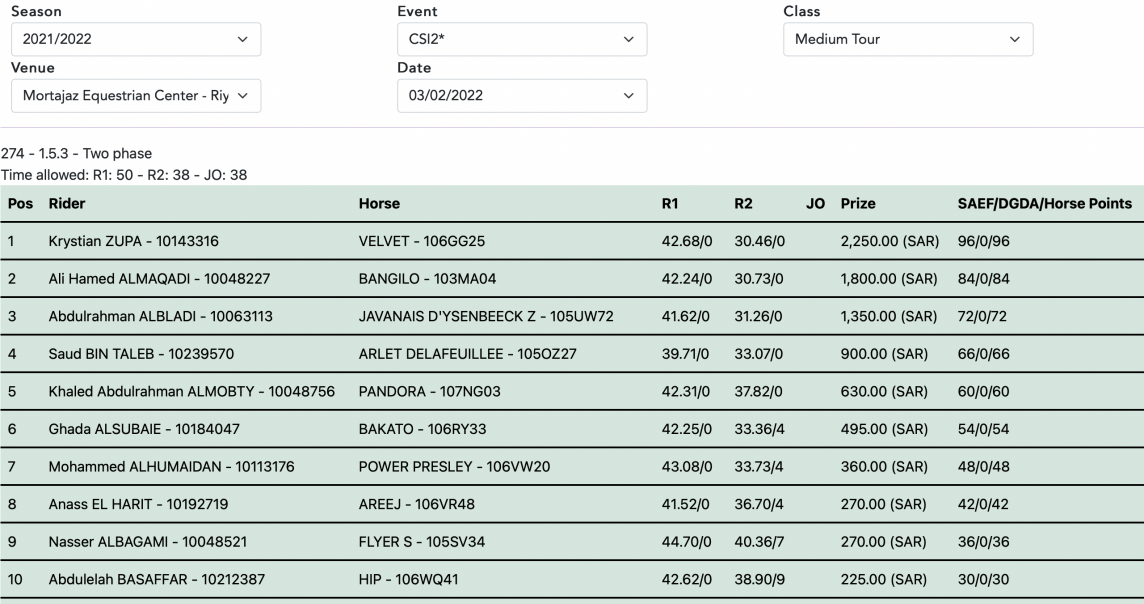Click the Pos column header

(x=20, y=204)
